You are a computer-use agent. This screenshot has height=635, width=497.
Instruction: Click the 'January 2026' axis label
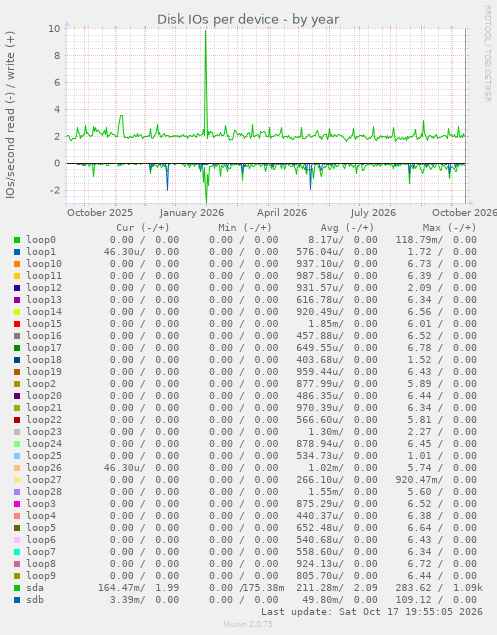coord(192,213)
